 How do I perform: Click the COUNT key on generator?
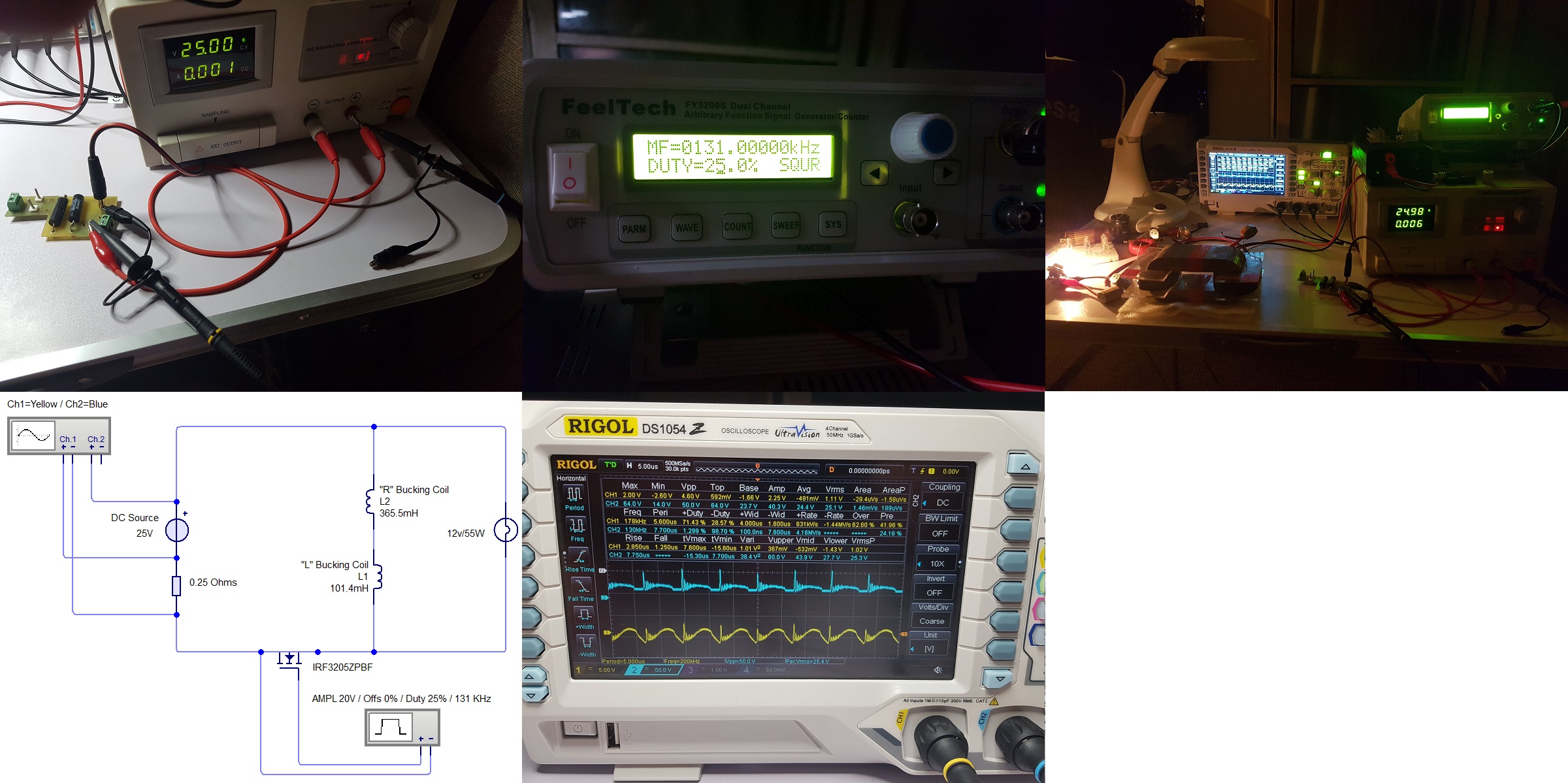point(737,226)
